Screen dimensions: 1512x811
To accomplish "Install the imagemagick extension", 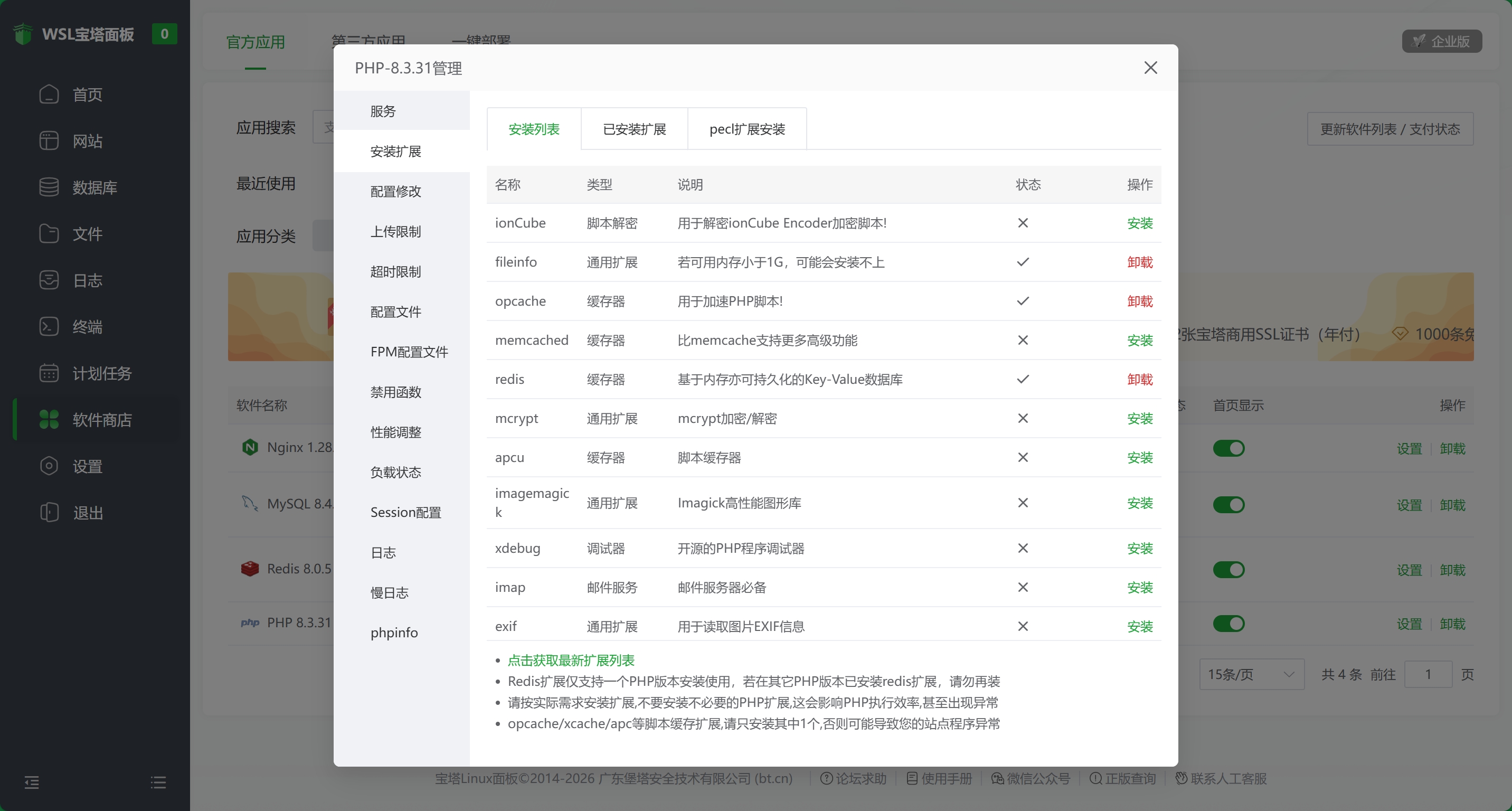I will [x=1140, y=503].
